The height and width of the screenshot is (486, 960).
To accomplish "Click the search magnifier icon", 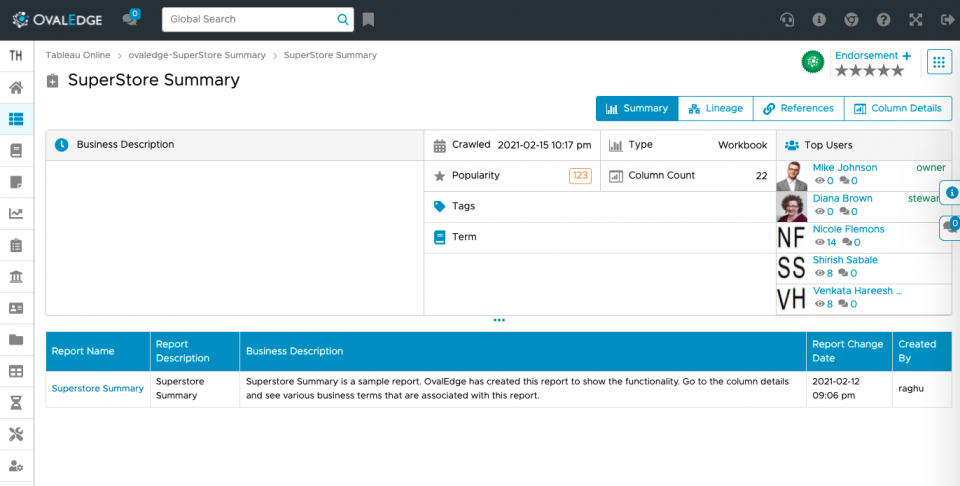I will click(x=343, y=20).
